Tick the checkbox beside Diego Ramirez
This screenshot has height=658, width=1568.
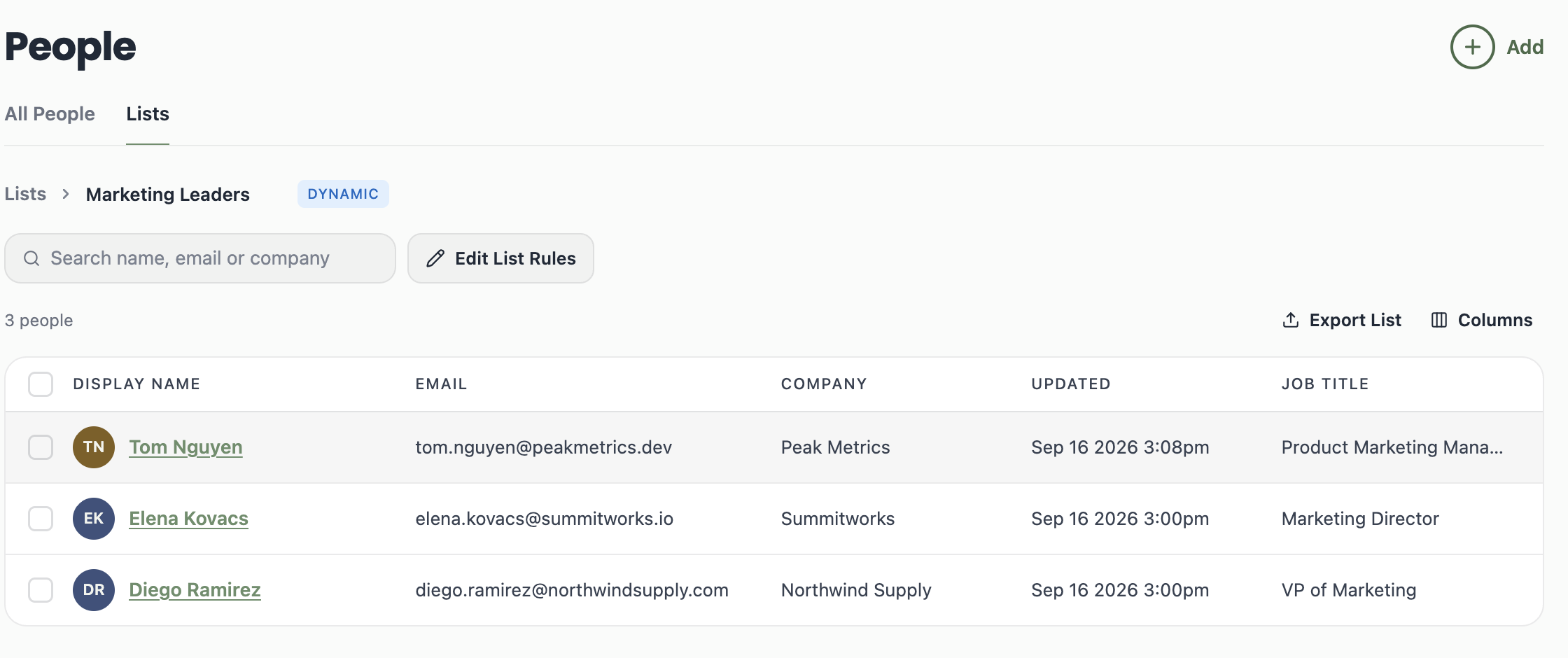click(x=41, y=590)
